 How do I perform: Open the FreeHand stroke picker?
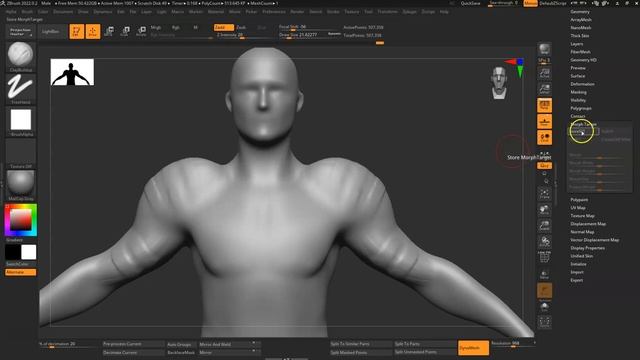pos(20,89)
